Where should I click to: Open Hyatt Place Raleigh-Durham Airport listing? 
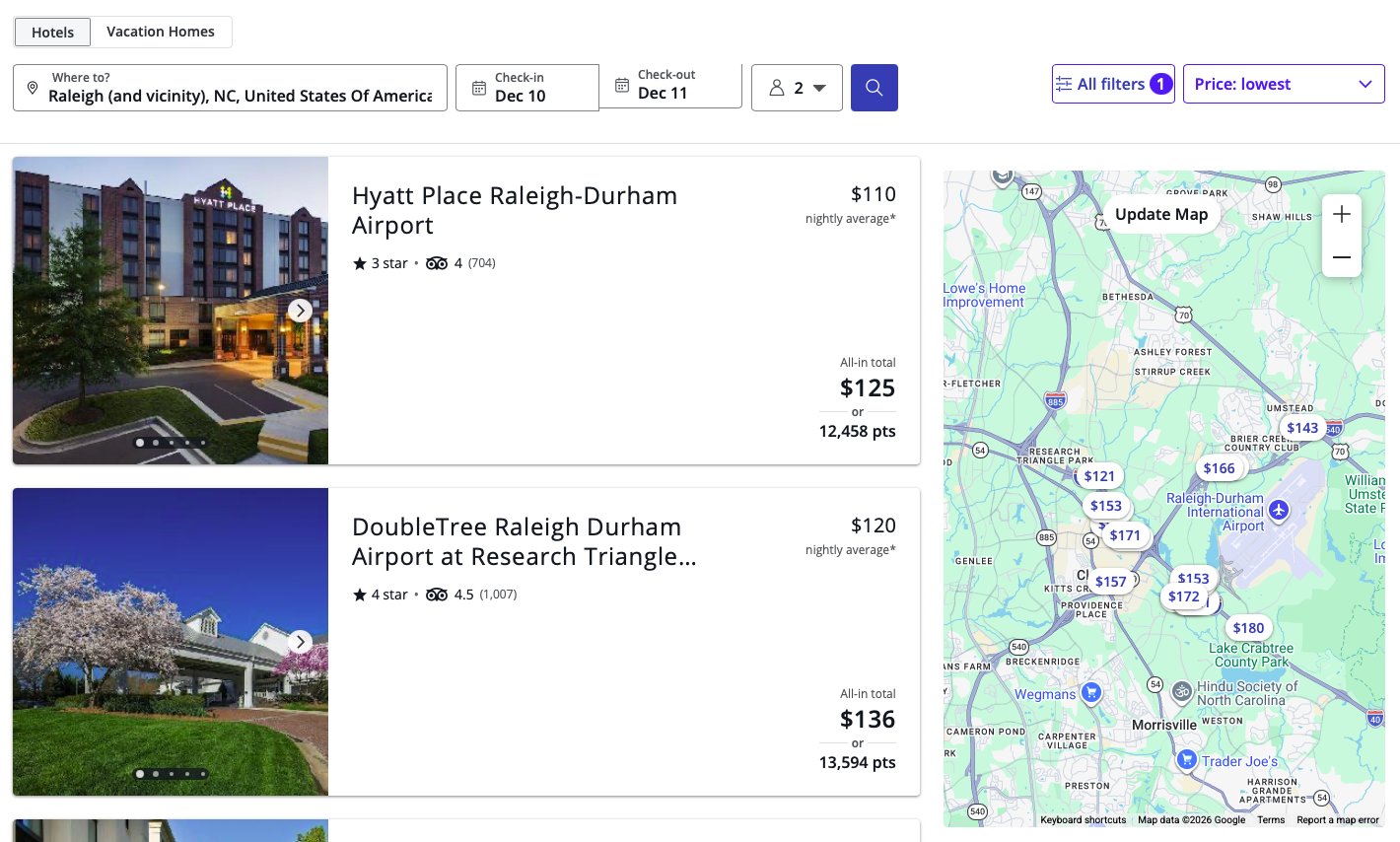(515, 210)
